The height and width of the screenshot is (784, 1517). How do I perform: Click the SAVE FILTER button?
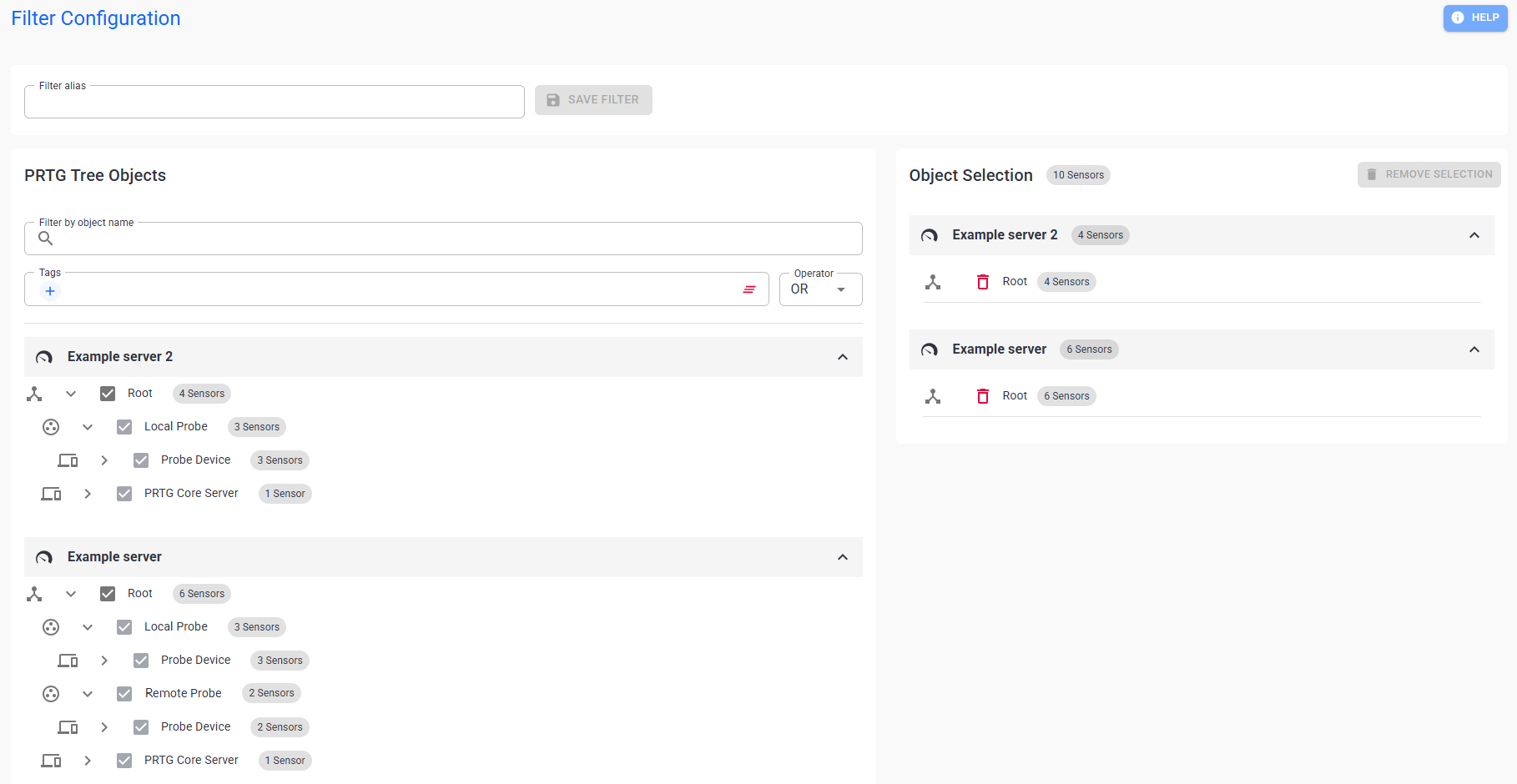[593, 100]
